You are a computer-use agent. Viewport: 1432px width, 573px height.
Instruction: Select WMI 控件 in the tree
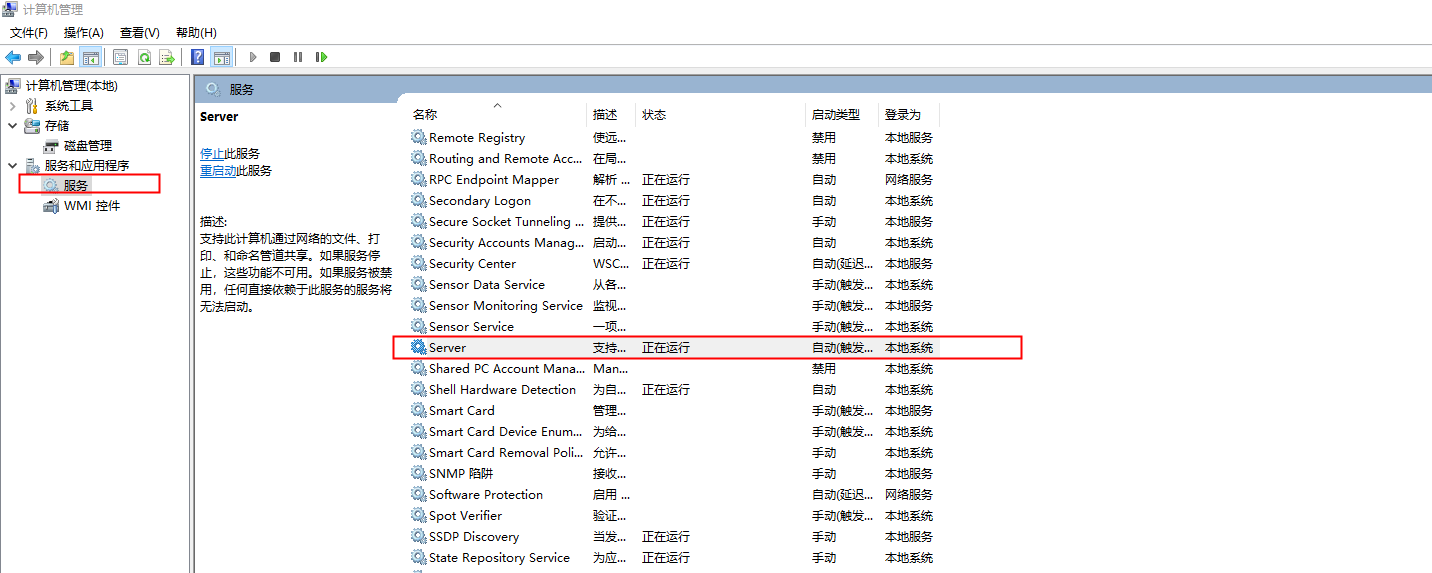92,205
